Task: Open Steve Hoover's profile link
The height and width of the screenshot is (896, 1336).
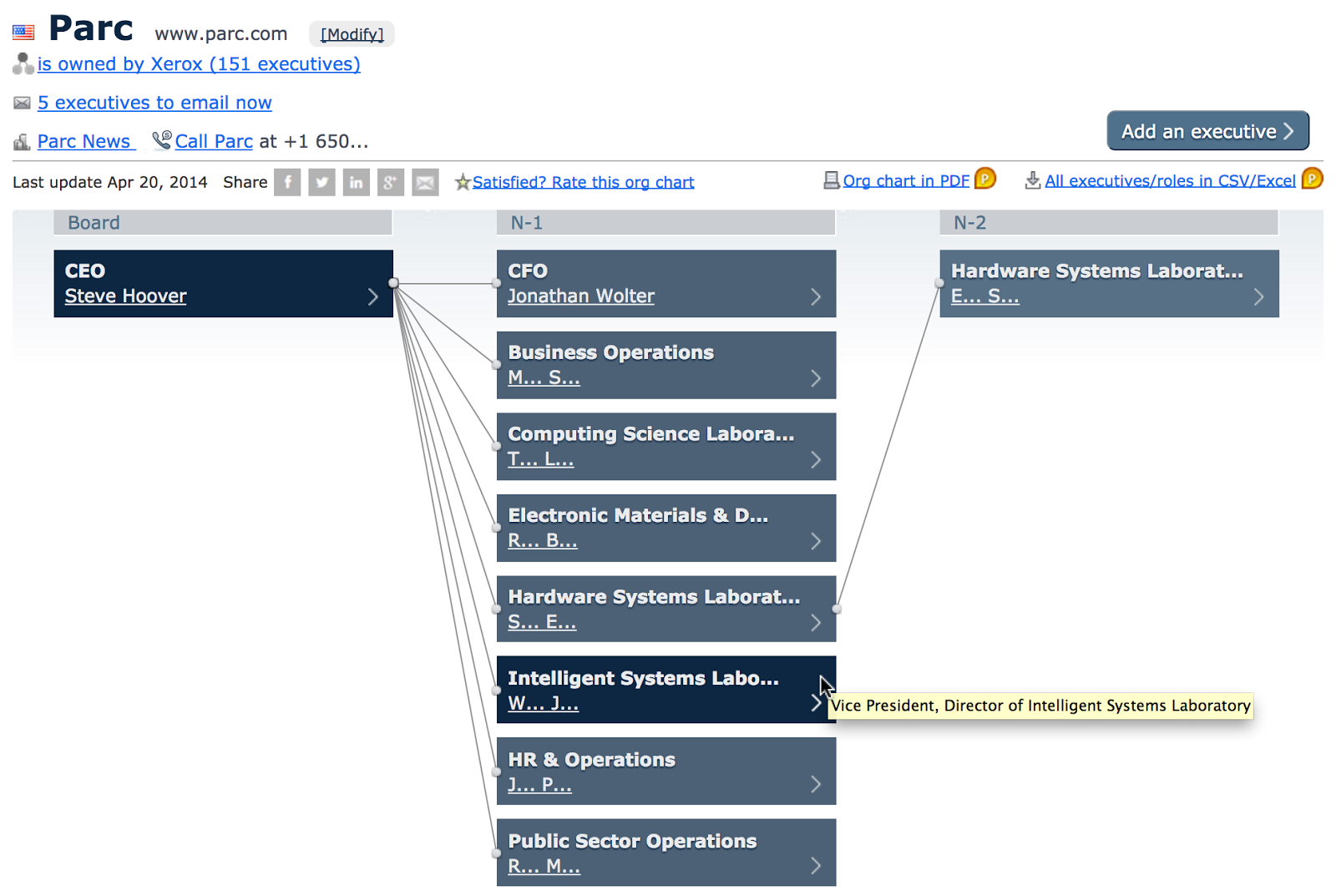Action: (x=125, y=296)
